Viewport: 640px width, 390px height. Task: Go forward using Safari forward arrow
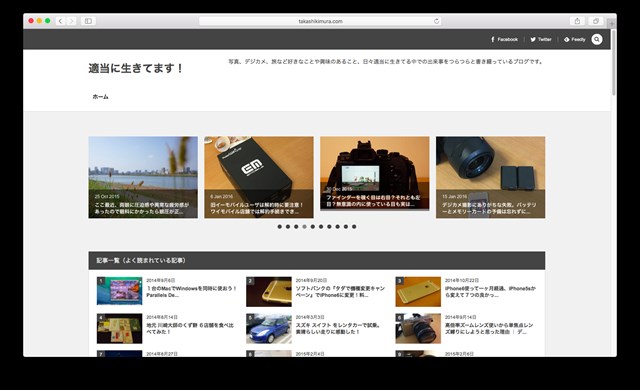coord(71,21)
